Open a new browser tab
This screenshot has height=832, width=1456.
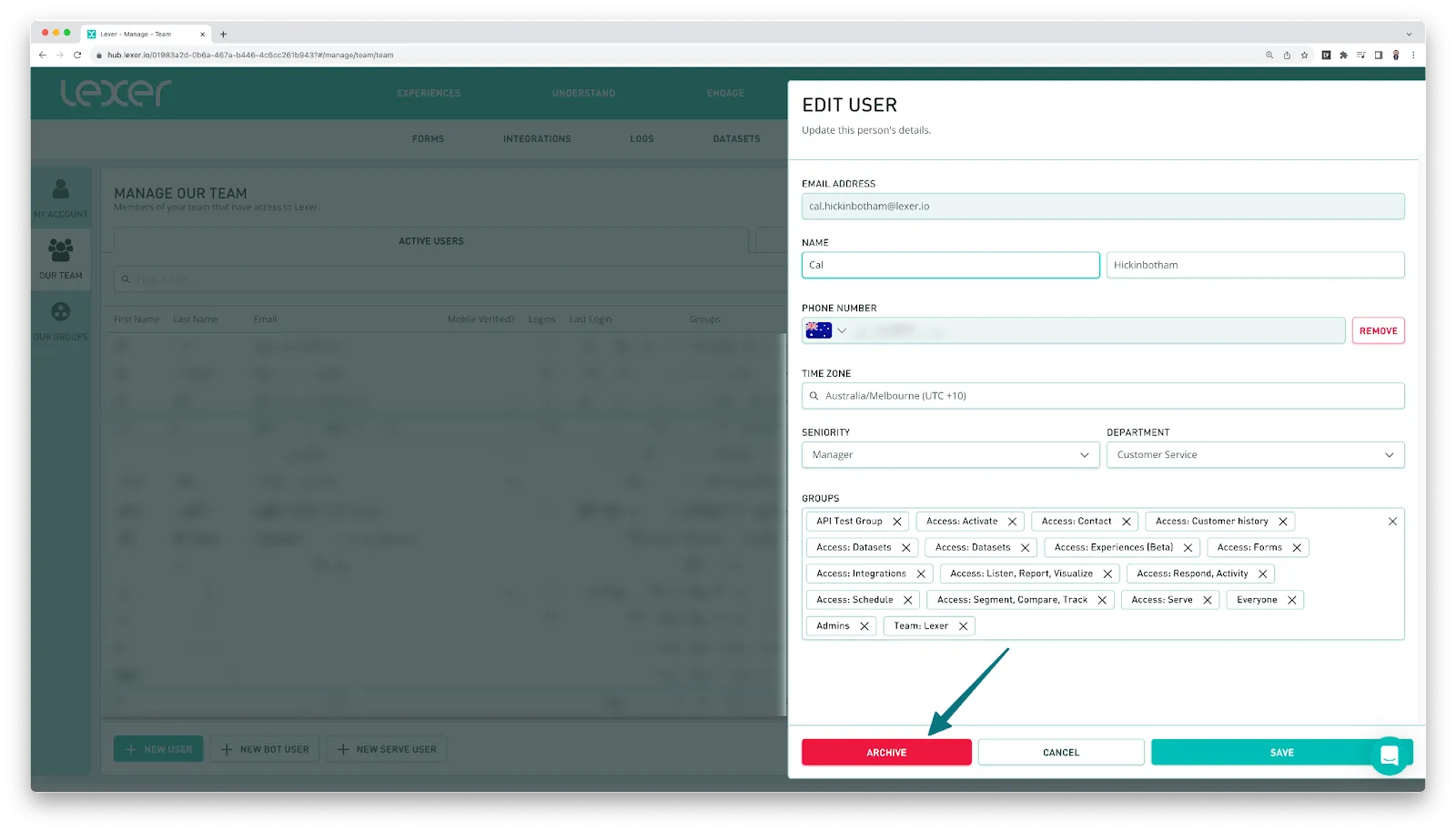click(x=223, y=35)
